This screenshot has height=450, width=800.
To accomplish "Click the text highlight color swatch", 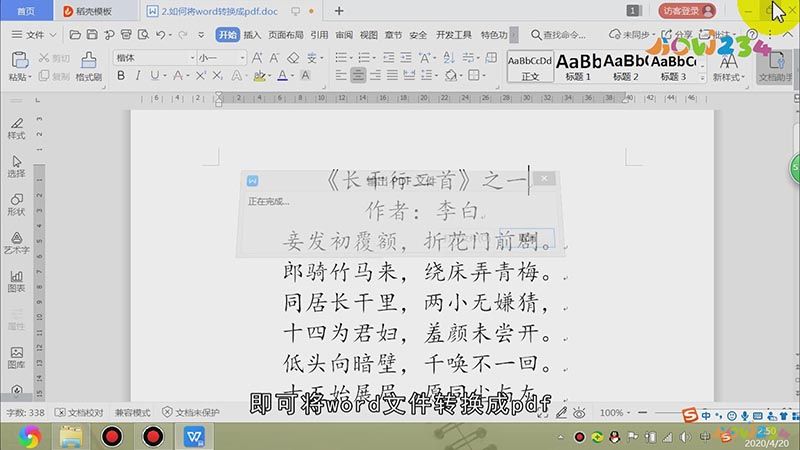I will [x=259, y=76].
